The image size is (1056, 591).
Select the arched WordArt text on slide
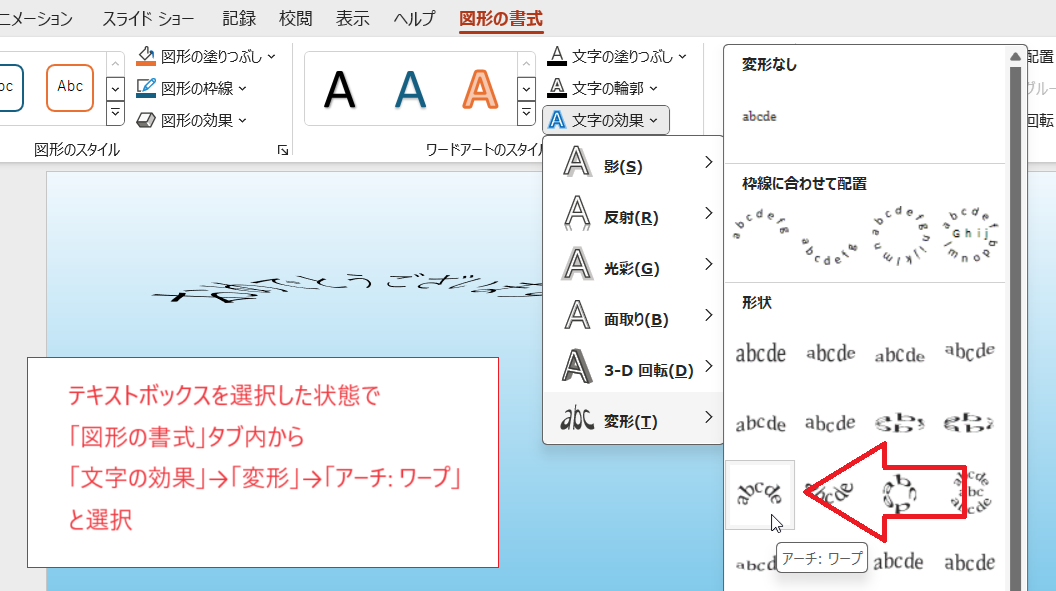click(347, 287)
